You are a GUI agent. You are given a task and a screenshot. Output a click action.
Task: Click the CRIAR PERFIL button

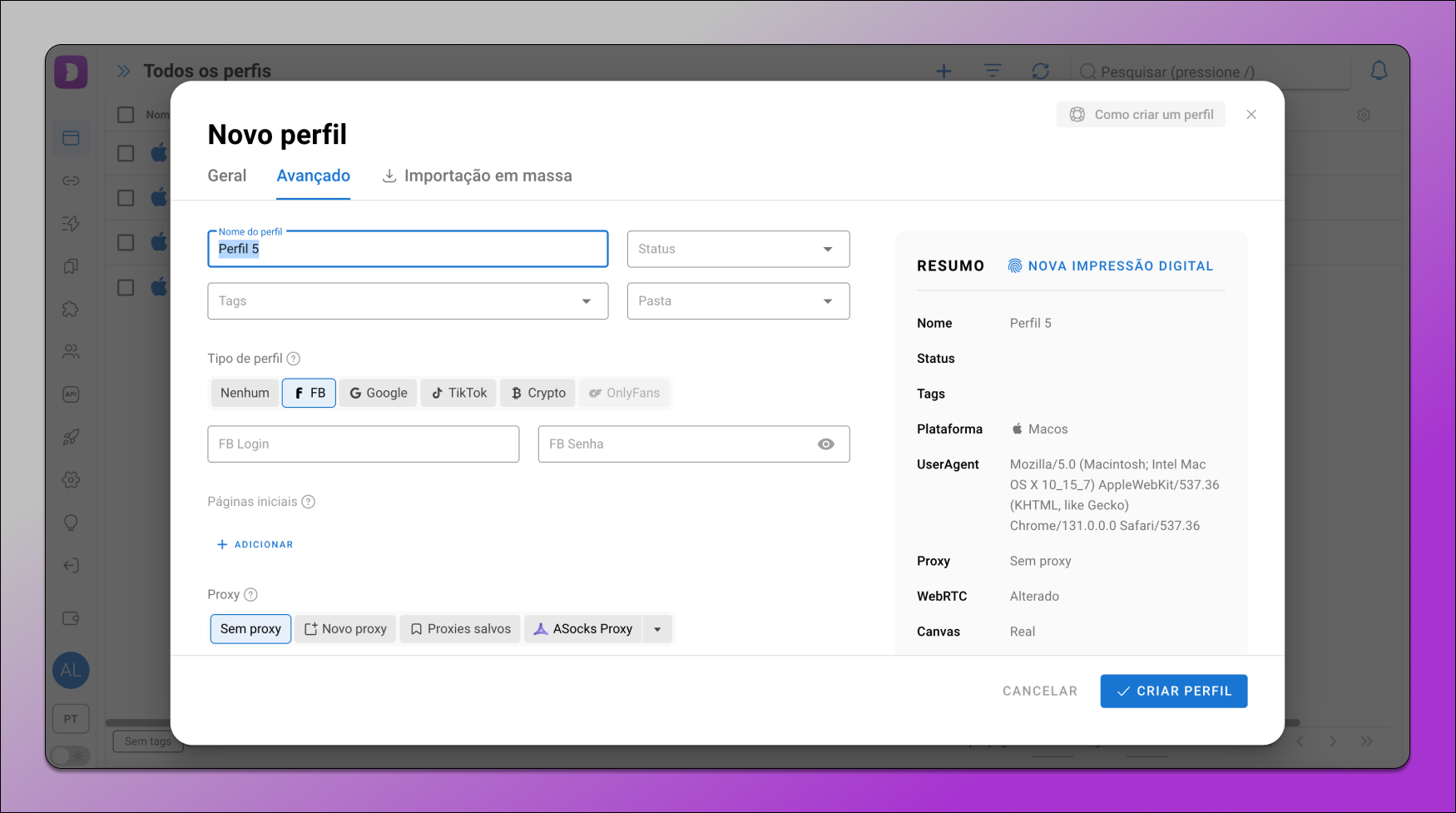tap(1173, 692)
